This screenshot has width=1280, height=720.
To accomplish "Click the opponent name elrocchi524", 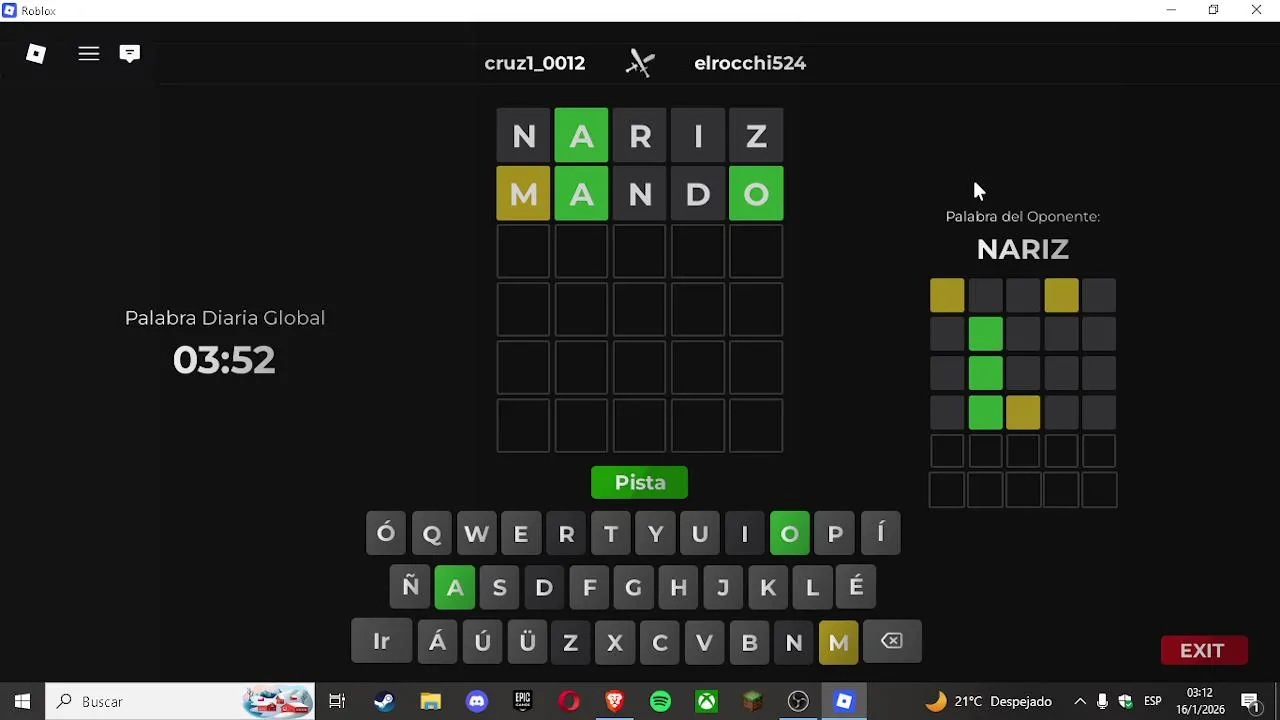I will click(750, 63).
